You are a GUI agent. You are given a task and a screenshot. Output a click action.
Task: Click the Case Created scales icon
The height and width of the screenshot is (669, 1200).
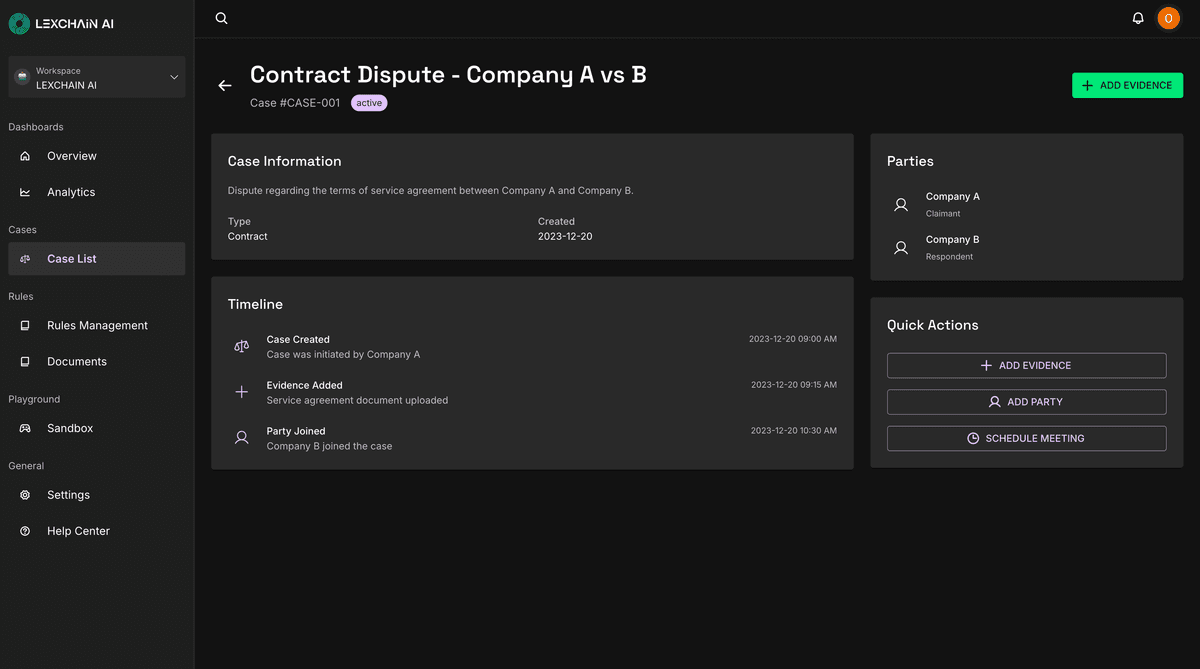pos(241,347)
